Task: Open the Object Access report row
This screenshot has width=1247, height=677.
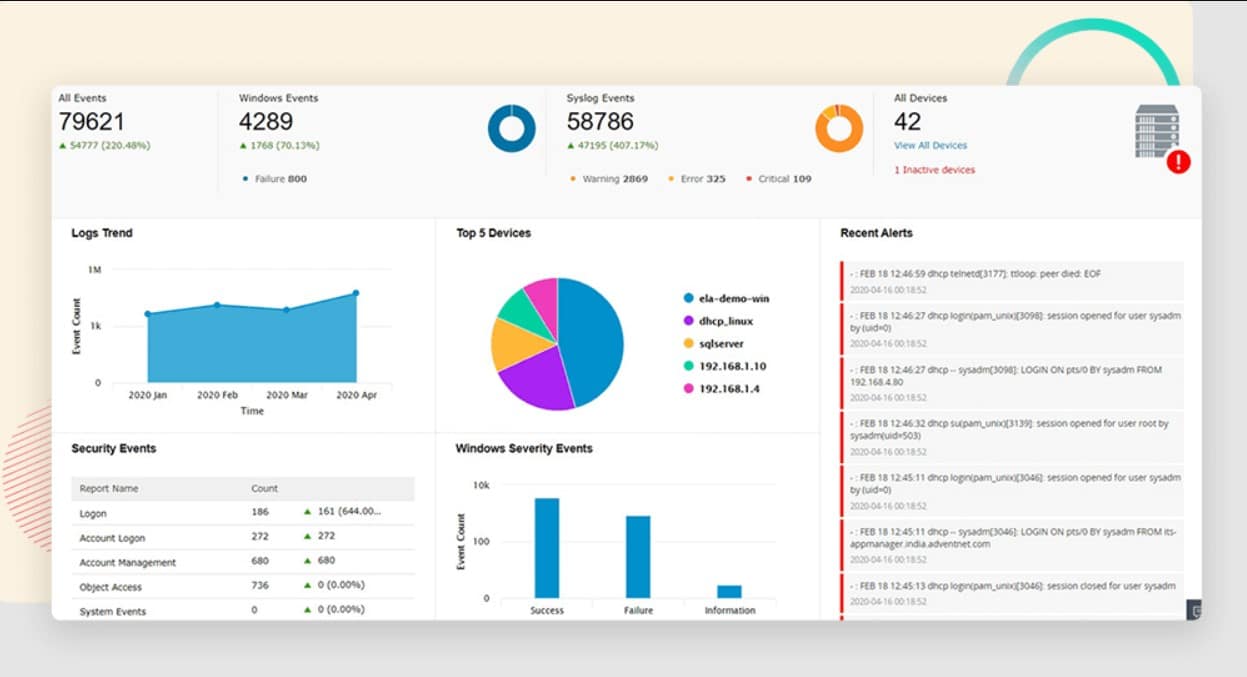Action: coord(243,586)
